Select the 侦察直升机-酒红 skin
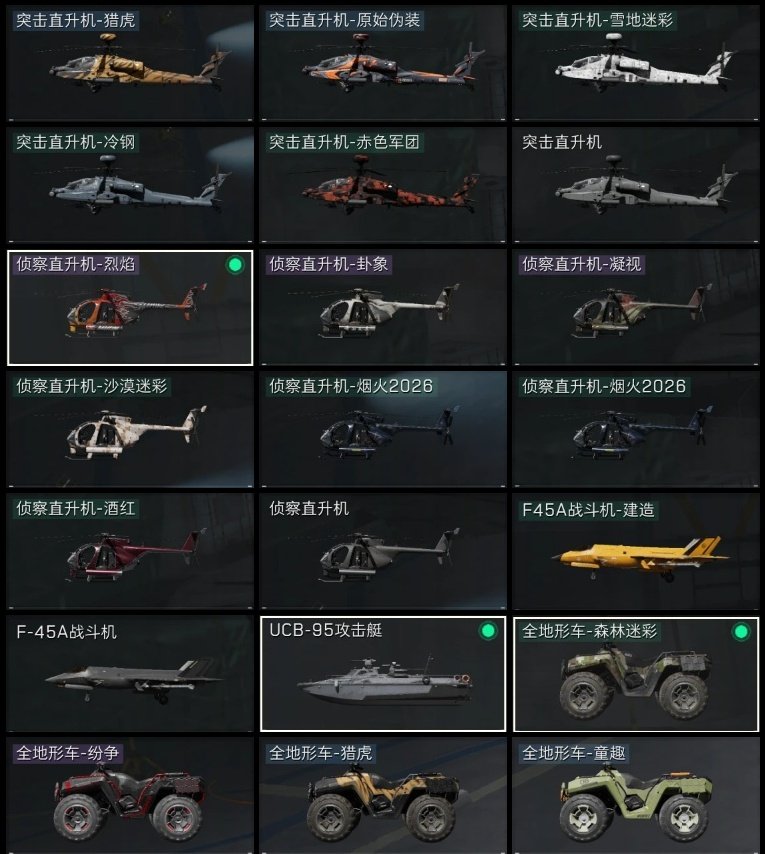Viewport: 765px width, 854px height. (130, 552)
